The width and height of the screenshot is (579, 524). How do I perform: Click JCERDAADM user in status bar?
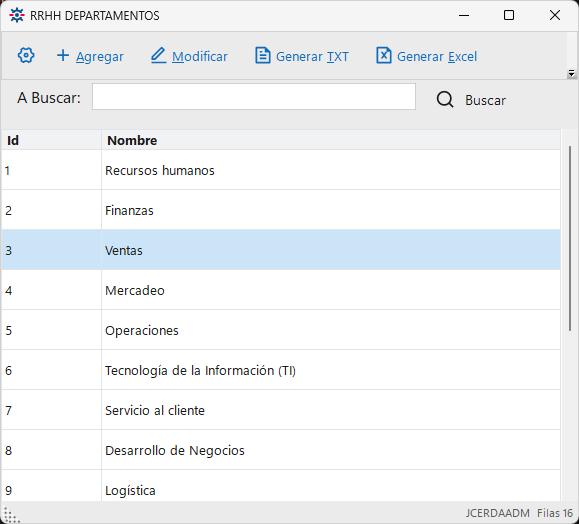coord(497,513)
